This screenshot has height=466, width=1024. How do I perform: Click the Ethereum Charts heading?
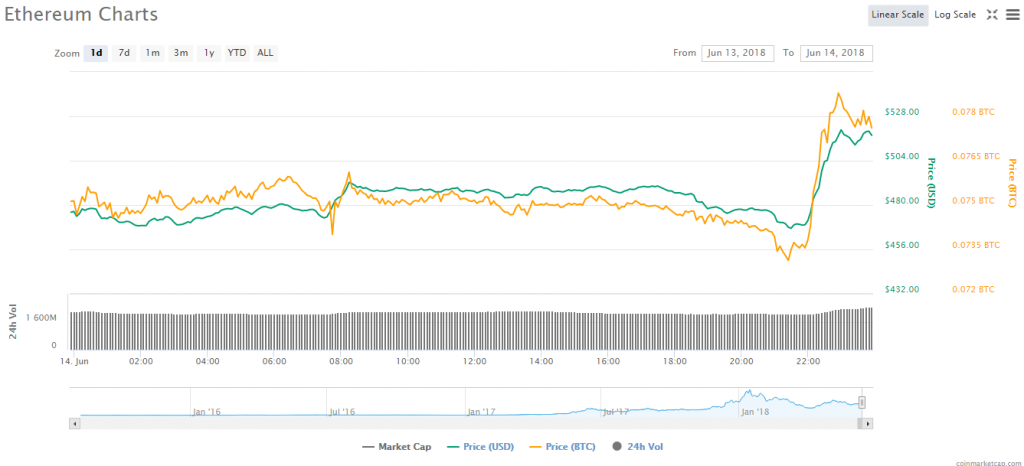(x=81, y=14)
